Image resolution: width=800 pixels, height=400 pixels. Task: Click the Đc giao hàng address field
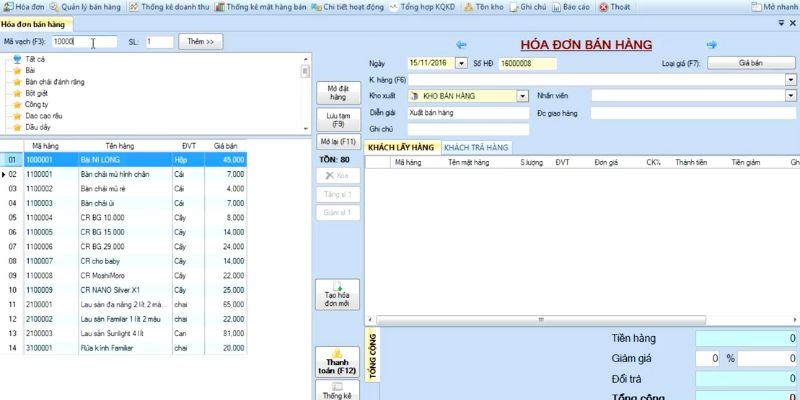(693, 113)
